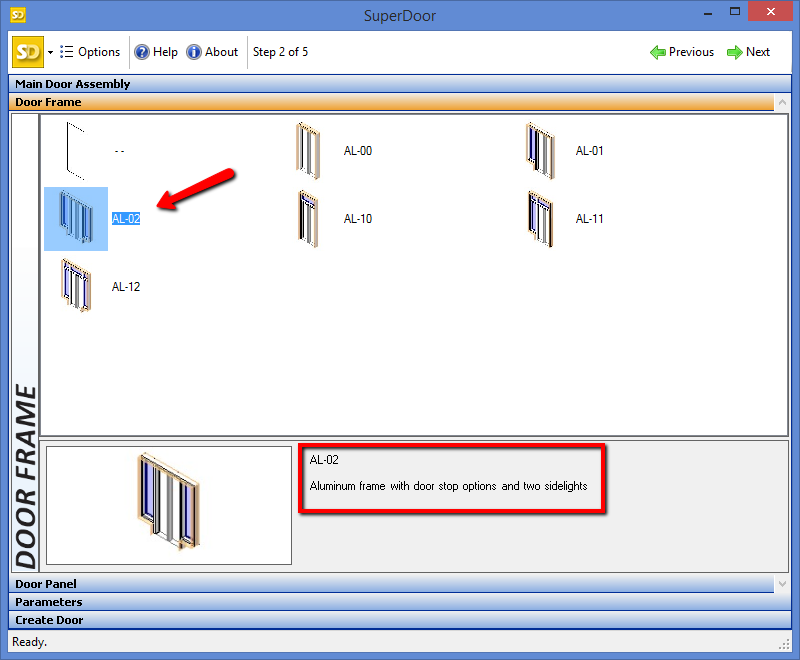Viewport: 800px width, 660px height.
Task: Open the Create Door section
Action: [x=399, y=620]
